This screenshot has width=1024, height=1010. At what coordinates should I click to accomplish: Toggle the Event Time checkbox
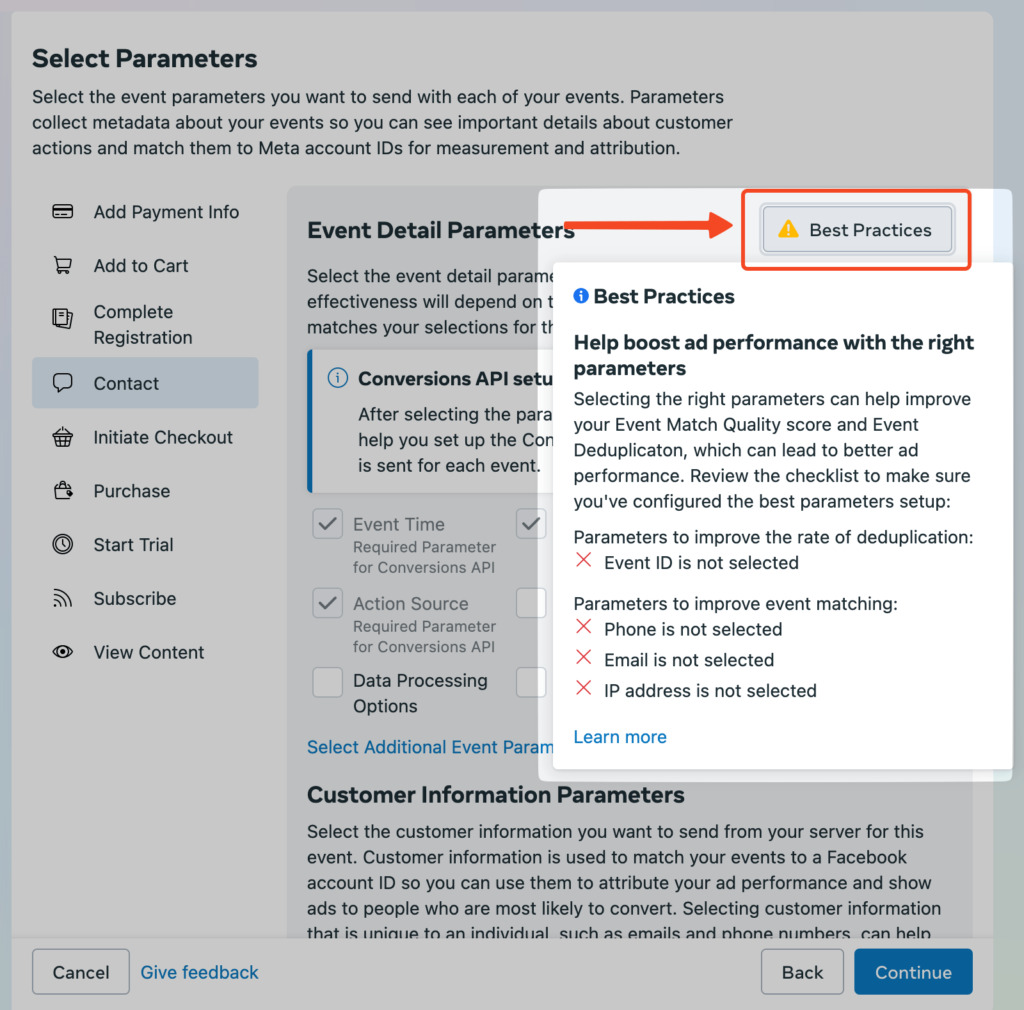[328, 524]
